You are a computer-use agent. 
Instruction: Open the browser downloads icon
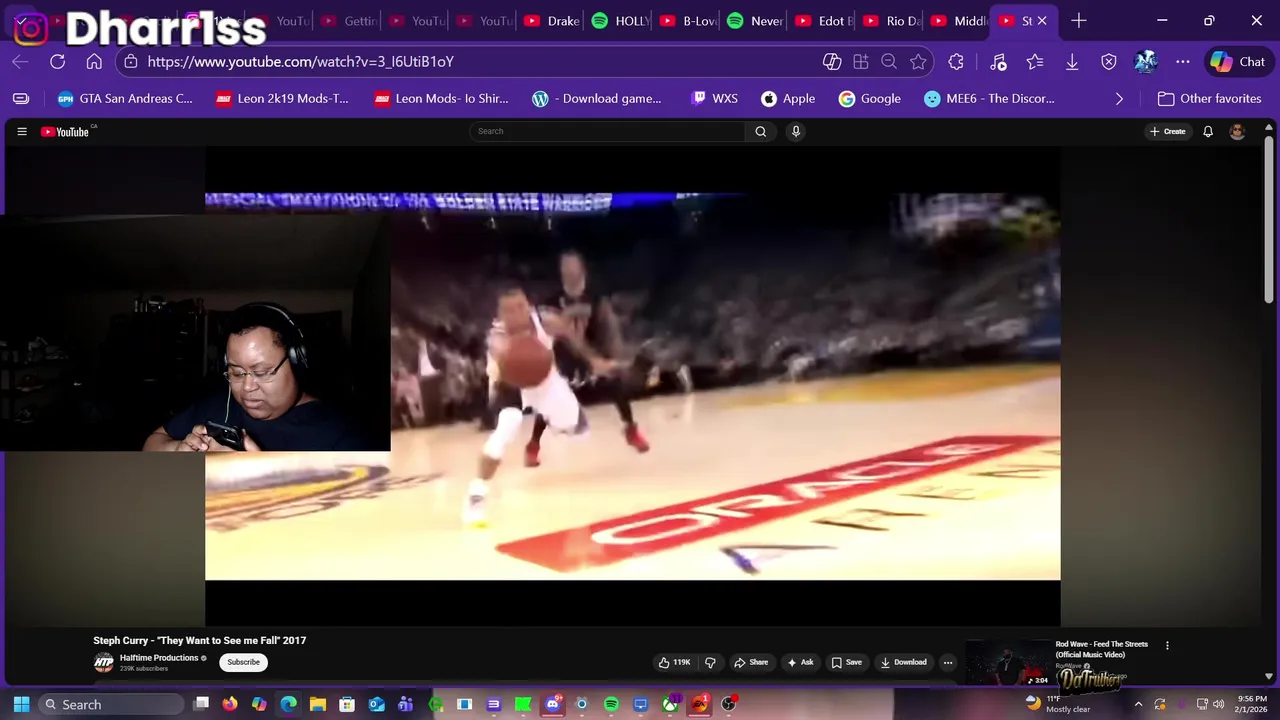coord(1072,62)
